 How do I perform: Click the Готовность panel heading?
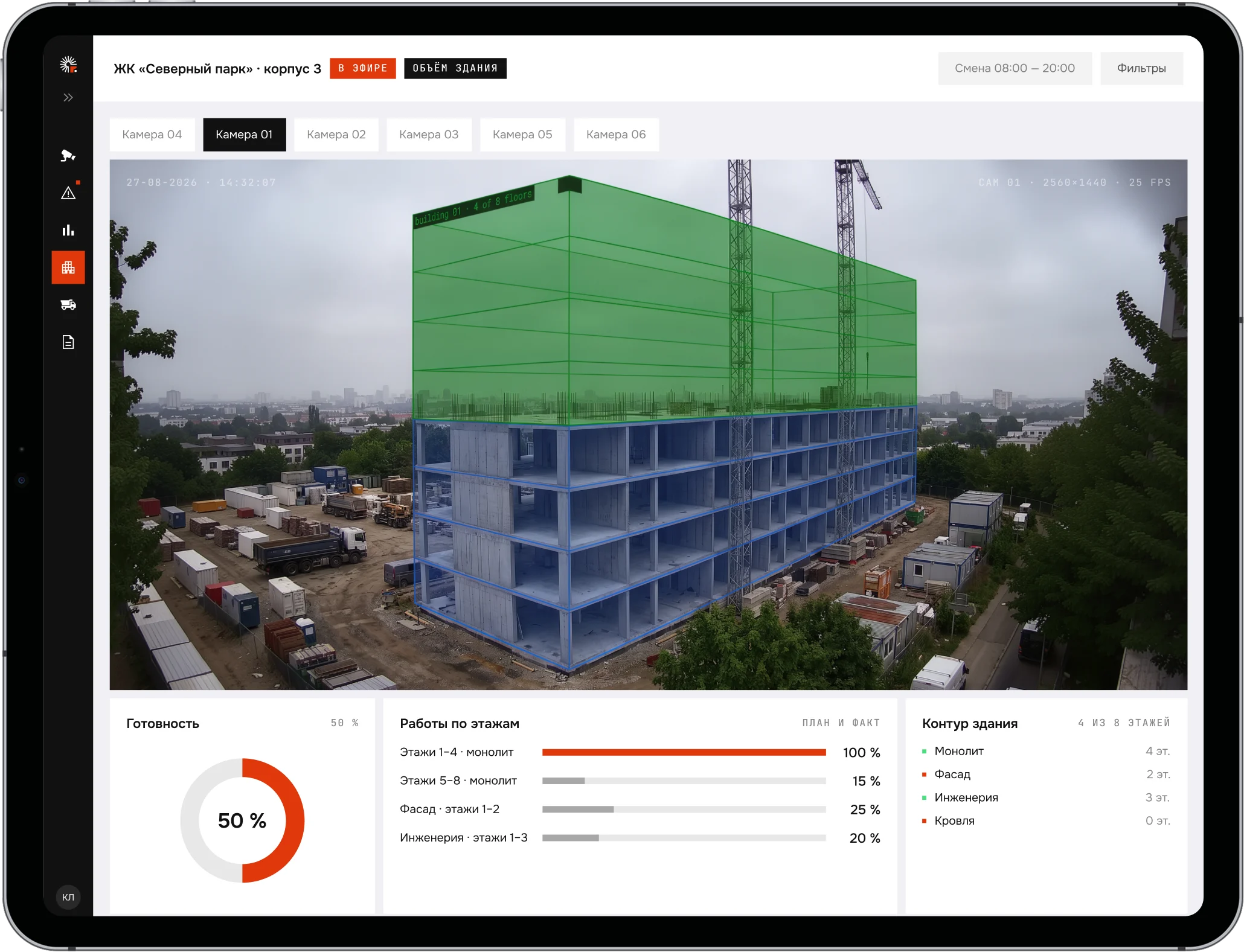pyautogui.click(x=162, y=723)
